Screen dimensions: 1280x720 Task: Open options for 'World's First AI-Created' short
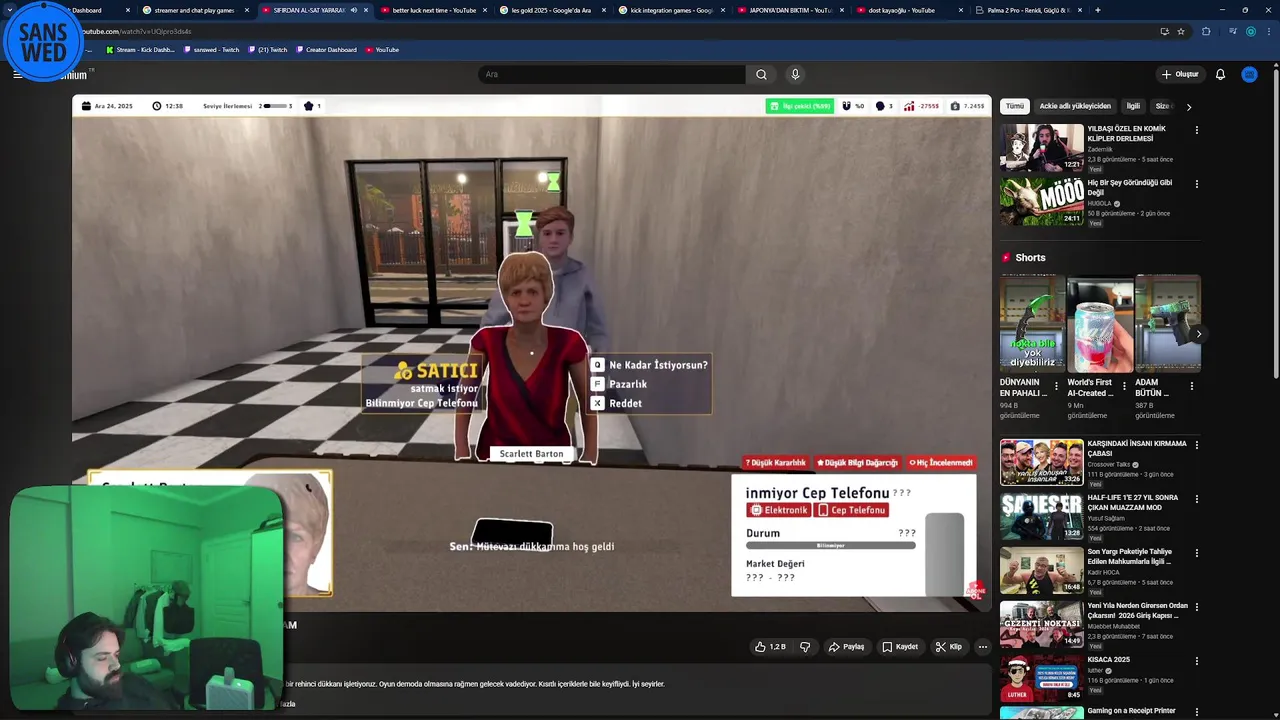coord(1124,386)
